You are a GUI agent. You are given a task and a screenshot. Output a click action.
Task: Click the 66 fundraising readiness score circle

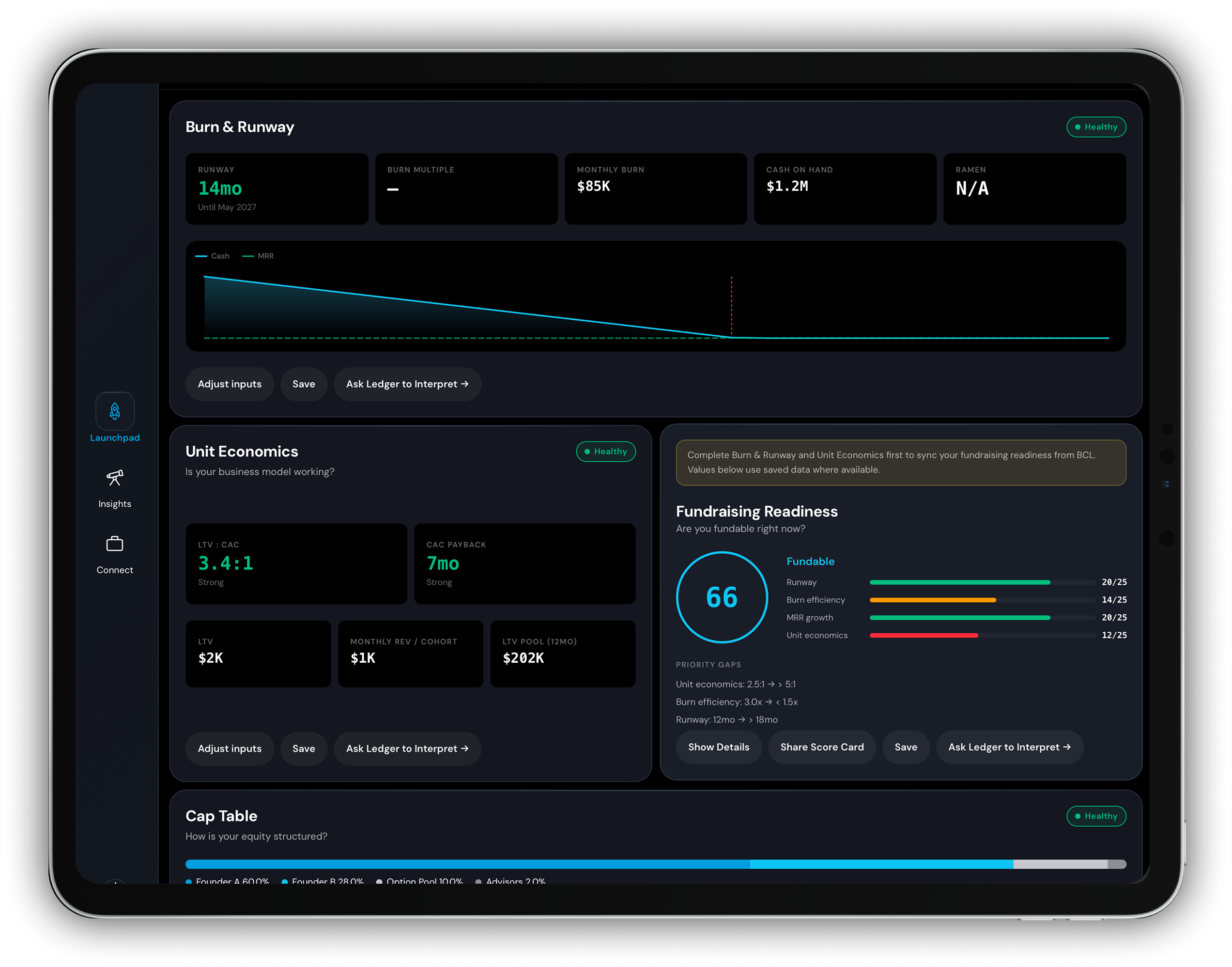[722, 596]
